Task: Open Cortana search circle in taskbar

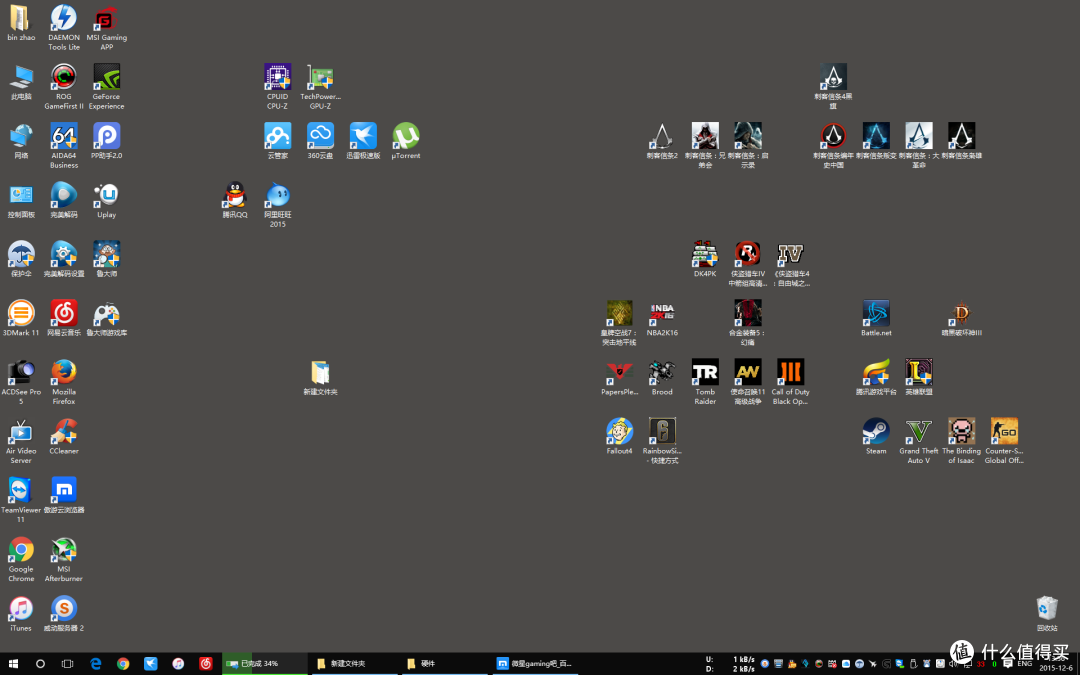Action: click(40, 663)
